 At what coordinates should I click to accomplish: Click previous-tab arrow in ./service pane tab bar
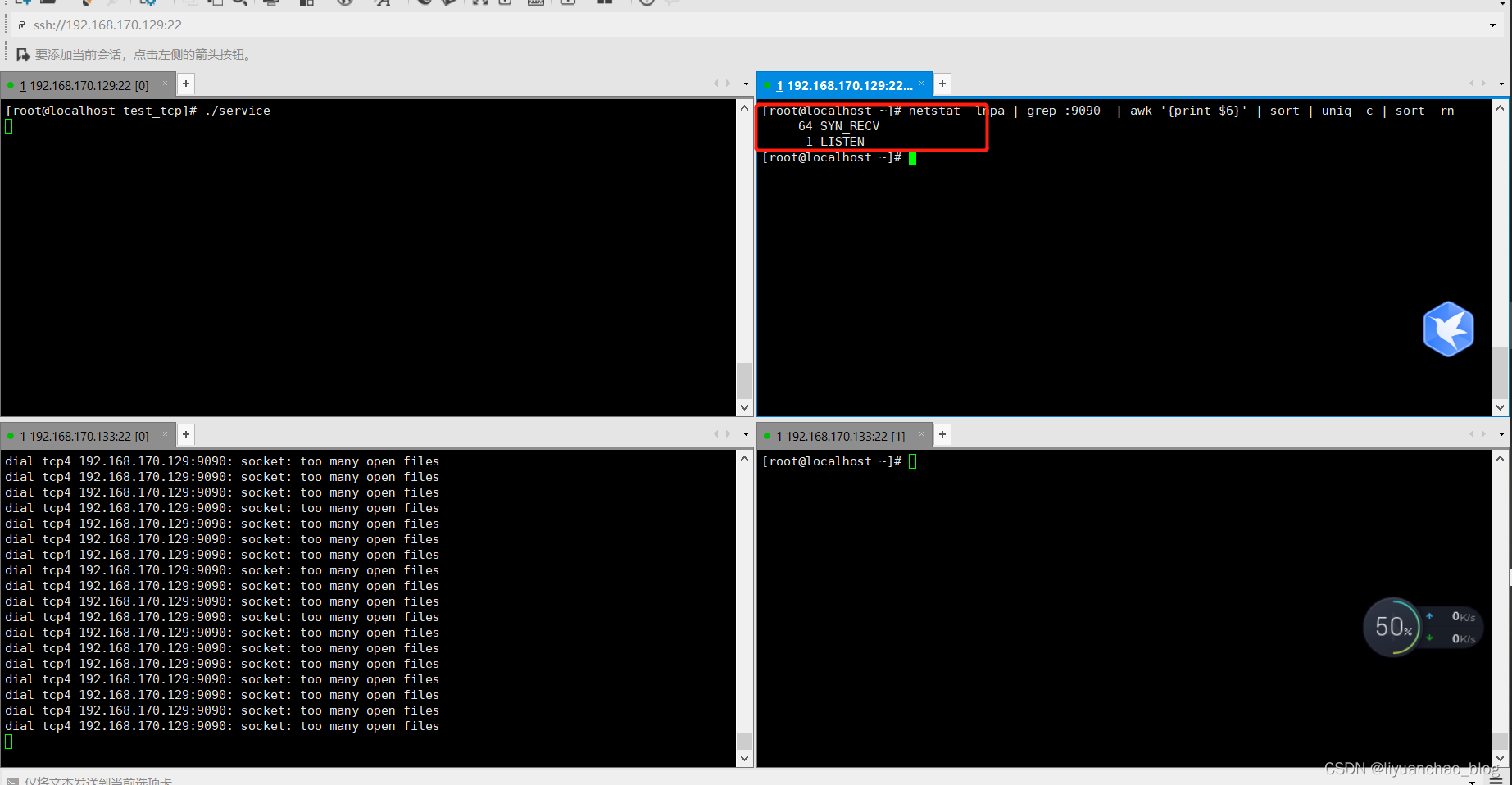(715, 84)
